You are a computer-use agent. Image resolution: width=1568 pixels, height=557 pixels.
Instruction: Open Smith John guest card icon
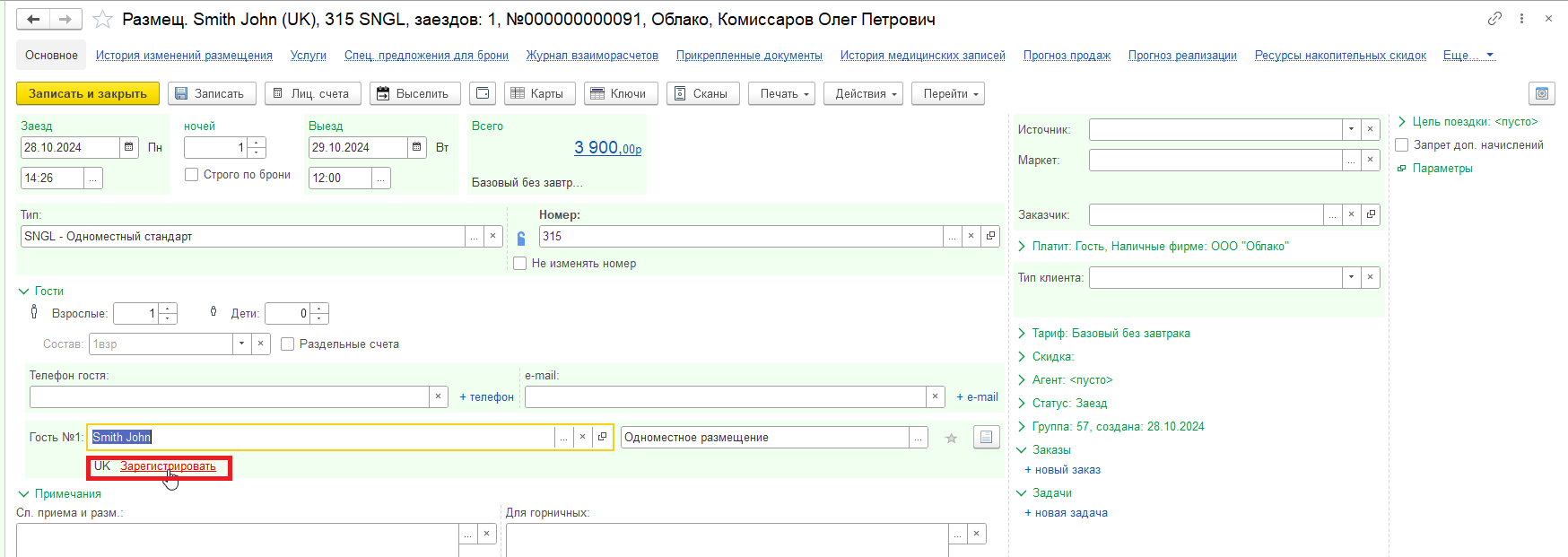602,437
